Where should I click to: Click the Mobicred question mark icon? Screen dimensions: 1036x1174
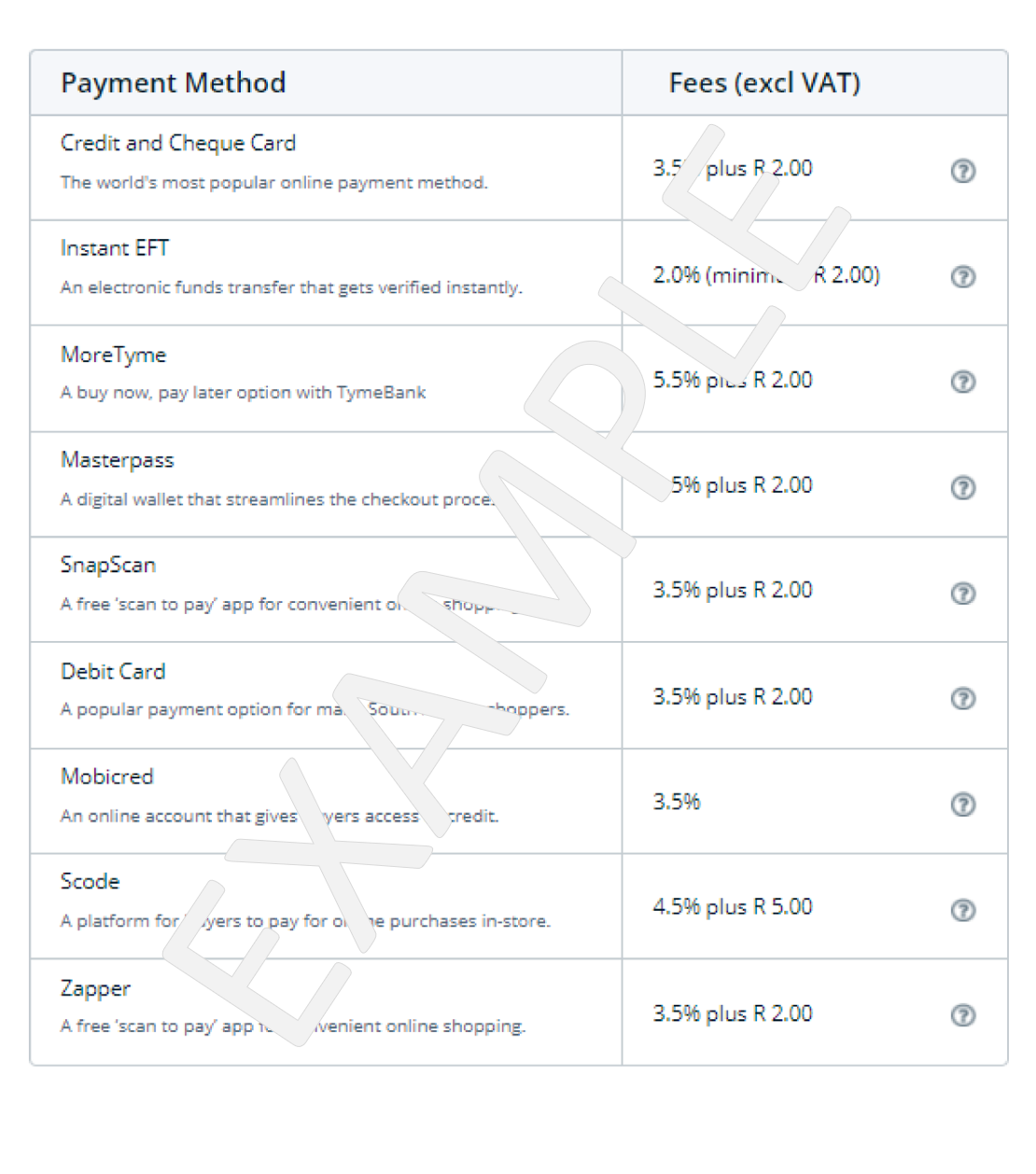point(962,804)
